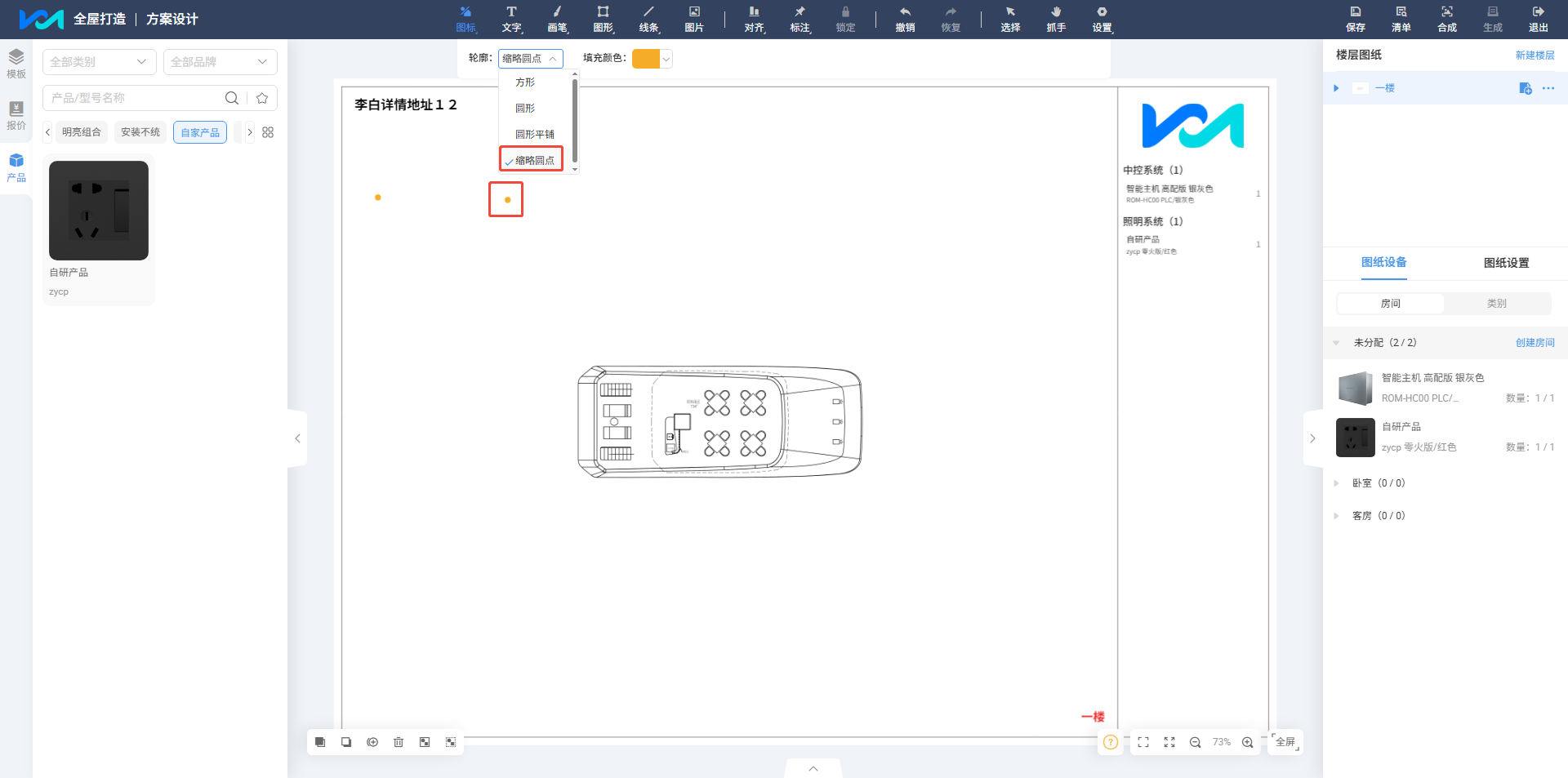Click the search magnifier icon
Screen dimensions: 1568x778
[x=232, y=98]
